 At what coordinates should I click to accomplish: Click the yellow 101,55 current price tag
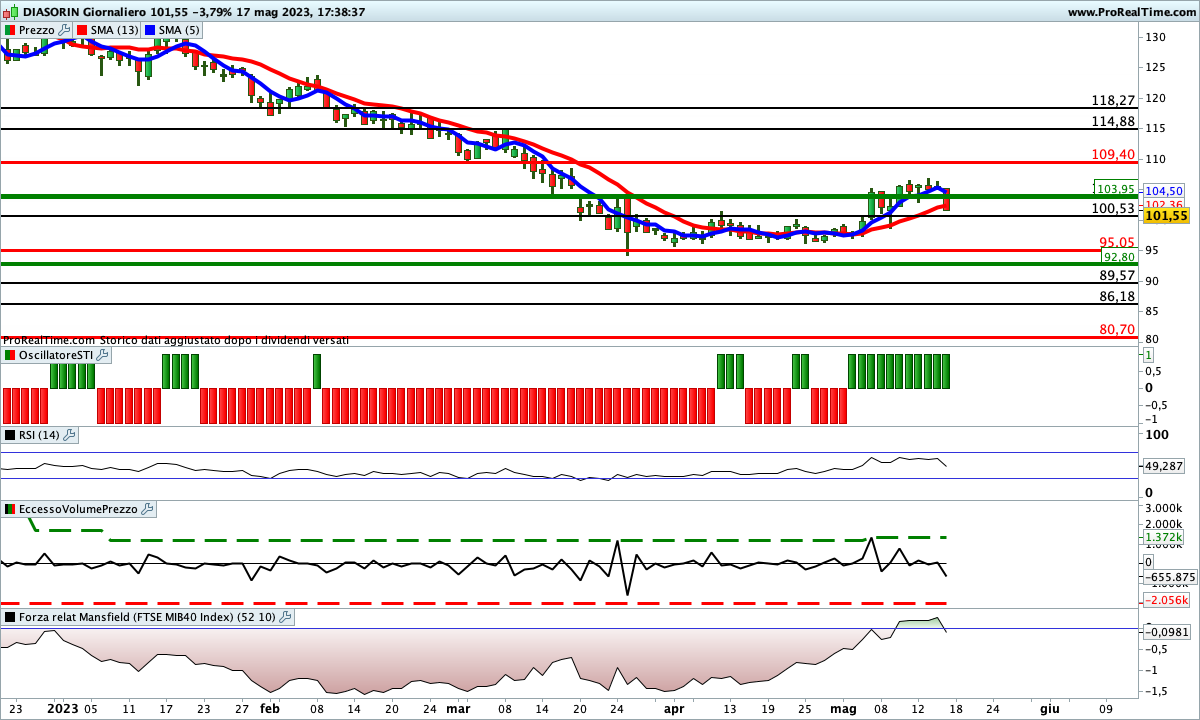pyautogui.click(x=1166, y=216)
